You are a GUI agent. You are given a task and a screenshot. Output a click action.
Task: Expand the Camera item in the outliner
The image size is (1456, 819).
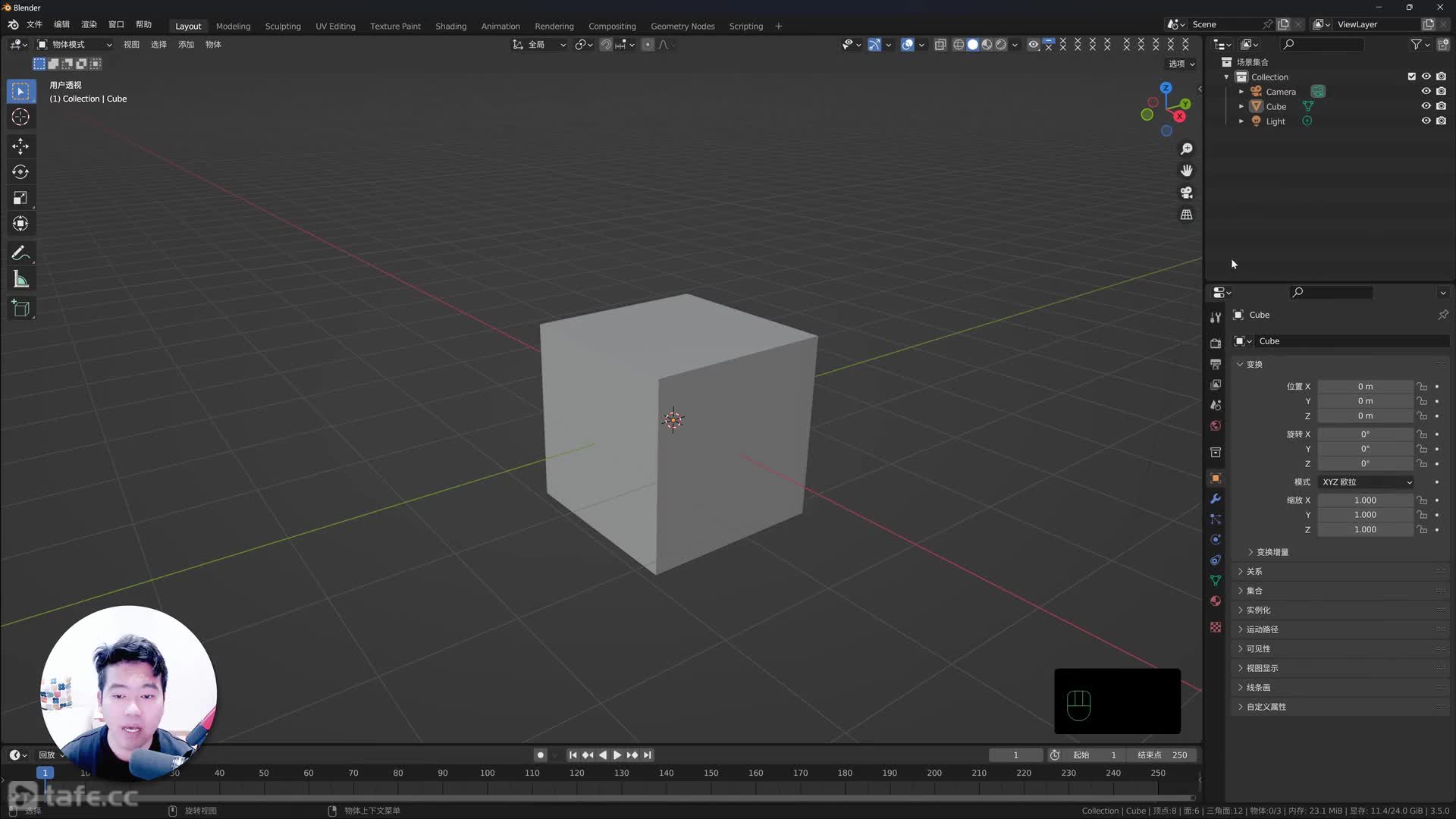click(x=1241, y=91)
